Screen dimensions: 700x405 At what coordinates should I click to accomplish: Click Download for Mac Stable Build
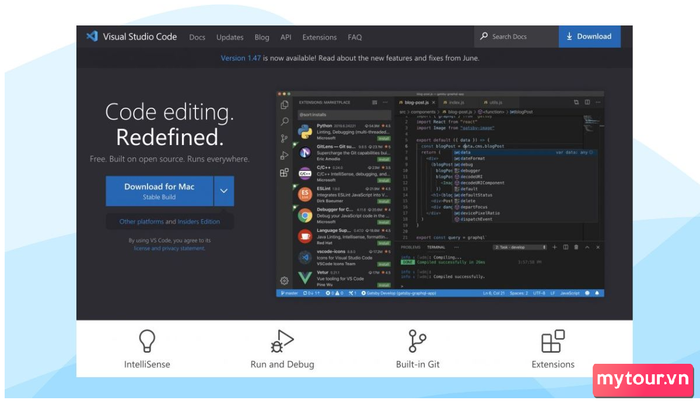coord(159,191)
